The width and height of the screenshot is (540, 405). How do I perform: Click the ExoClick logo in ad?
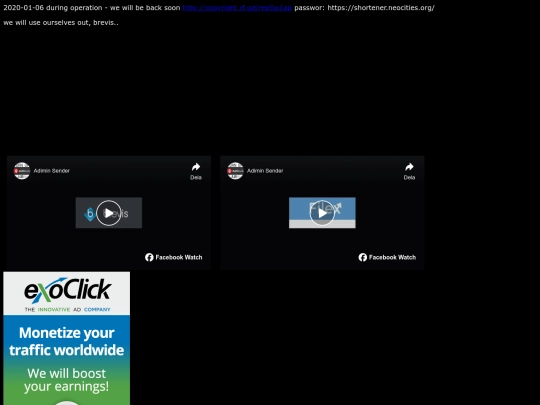click(68, 290)
